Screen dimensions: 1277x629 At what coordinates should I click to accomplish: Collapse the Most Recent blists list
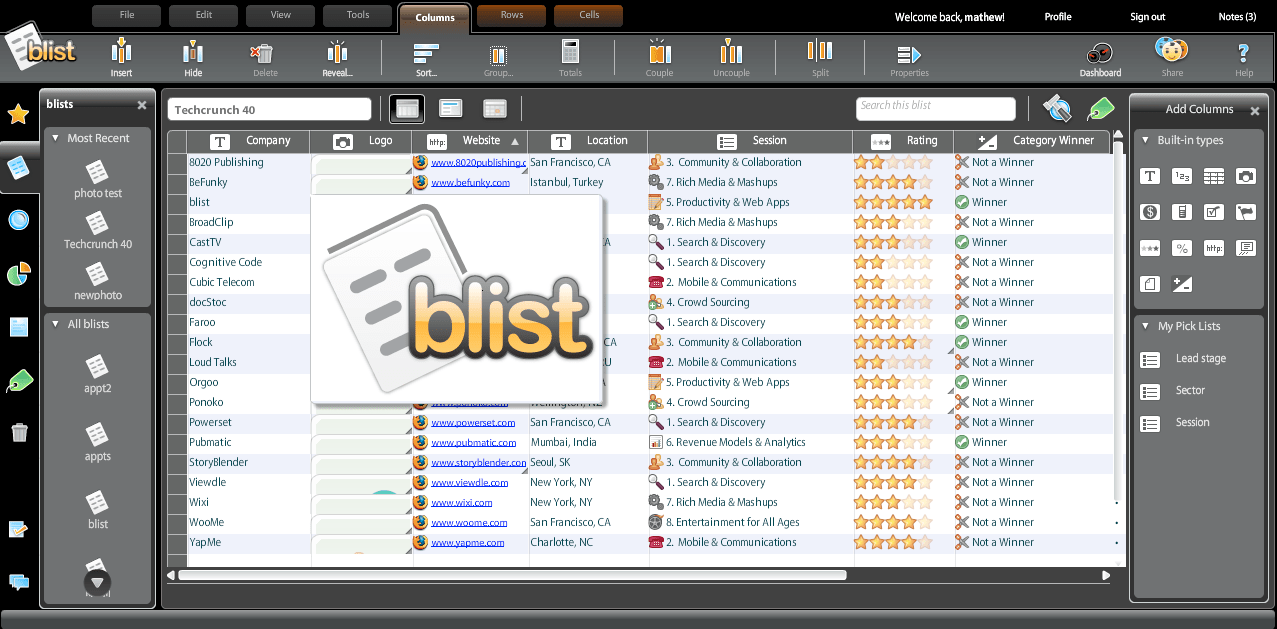coord(57,138)
